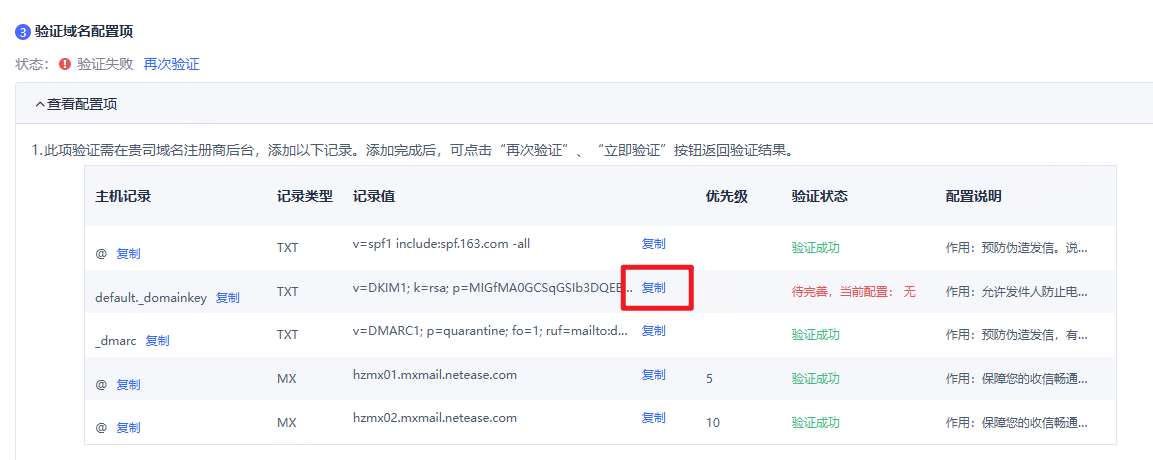Screen dimensions: 1153x460
Task: Copy default._domainkey host record
Action: click(227, 298)
